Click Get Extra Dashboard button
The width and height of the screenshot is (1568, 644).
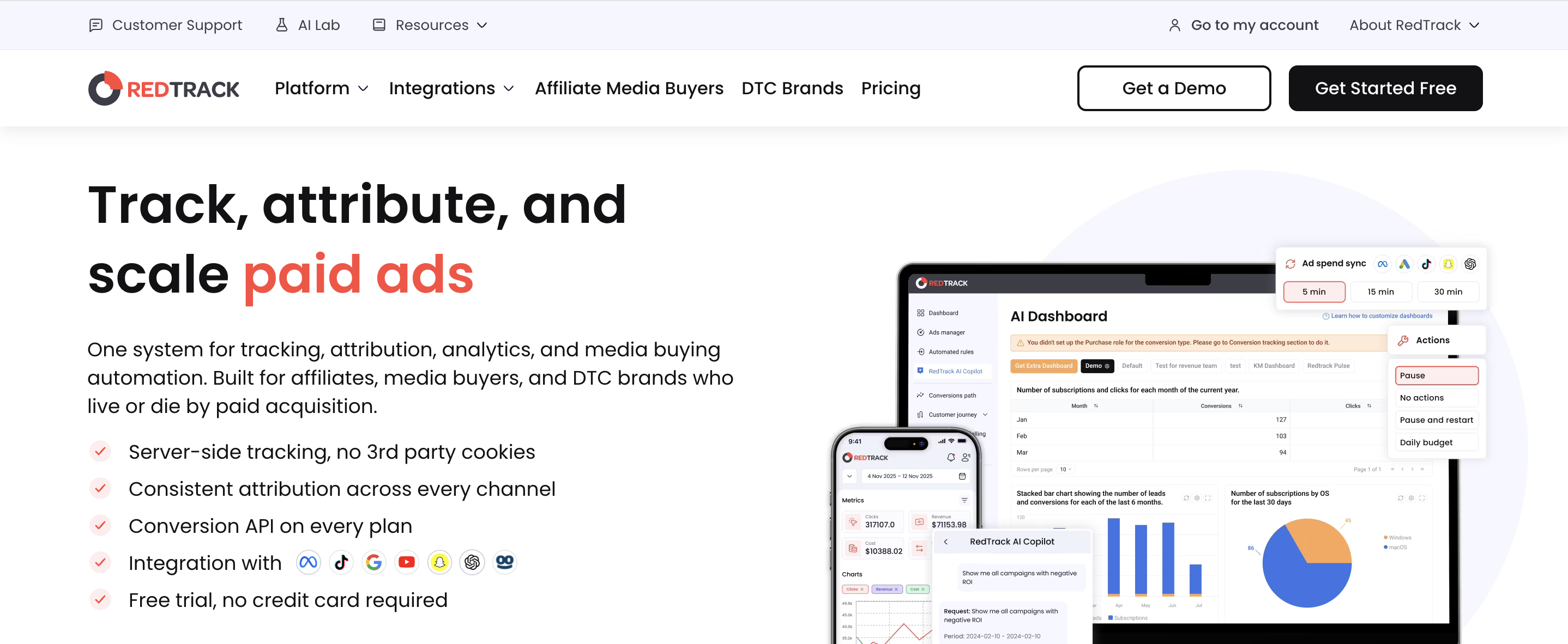coord(1044,366)
